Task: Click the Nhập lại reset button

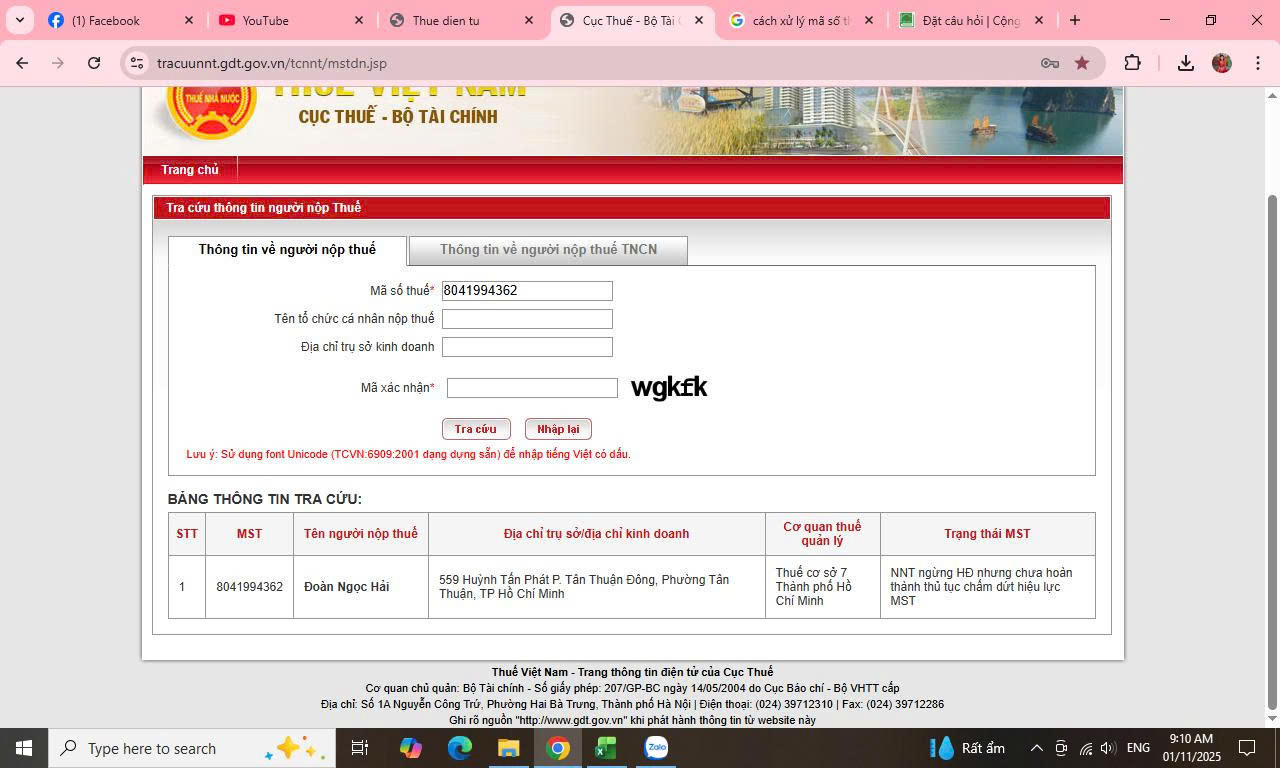Action: (558, 429)
